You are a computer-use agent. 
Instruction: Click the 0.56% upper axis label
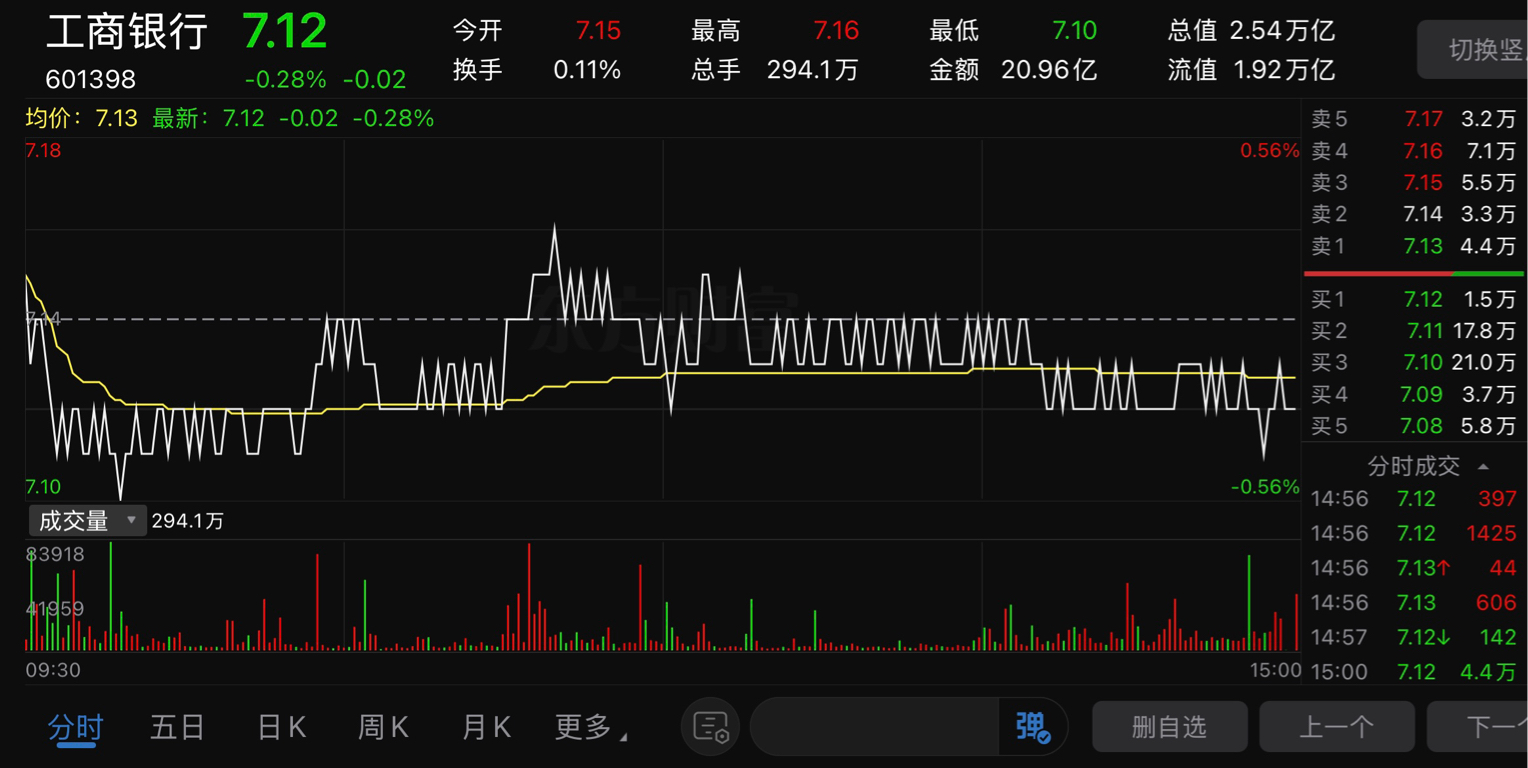pyautogui.click(x=1269, y=151)
